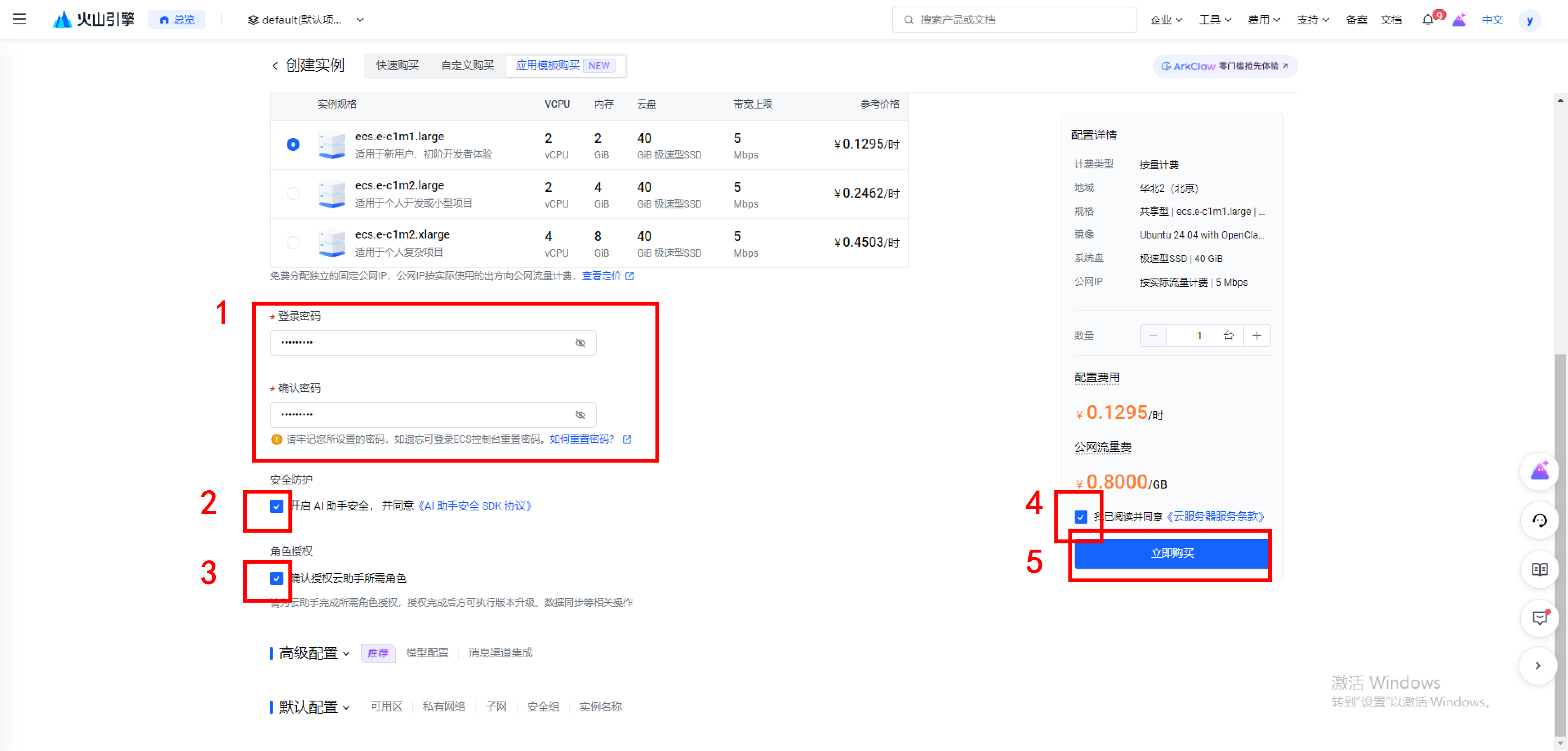Switch to the 自定义购买 tab
The image size is (1568, 751).
click(x=467, y=66)
